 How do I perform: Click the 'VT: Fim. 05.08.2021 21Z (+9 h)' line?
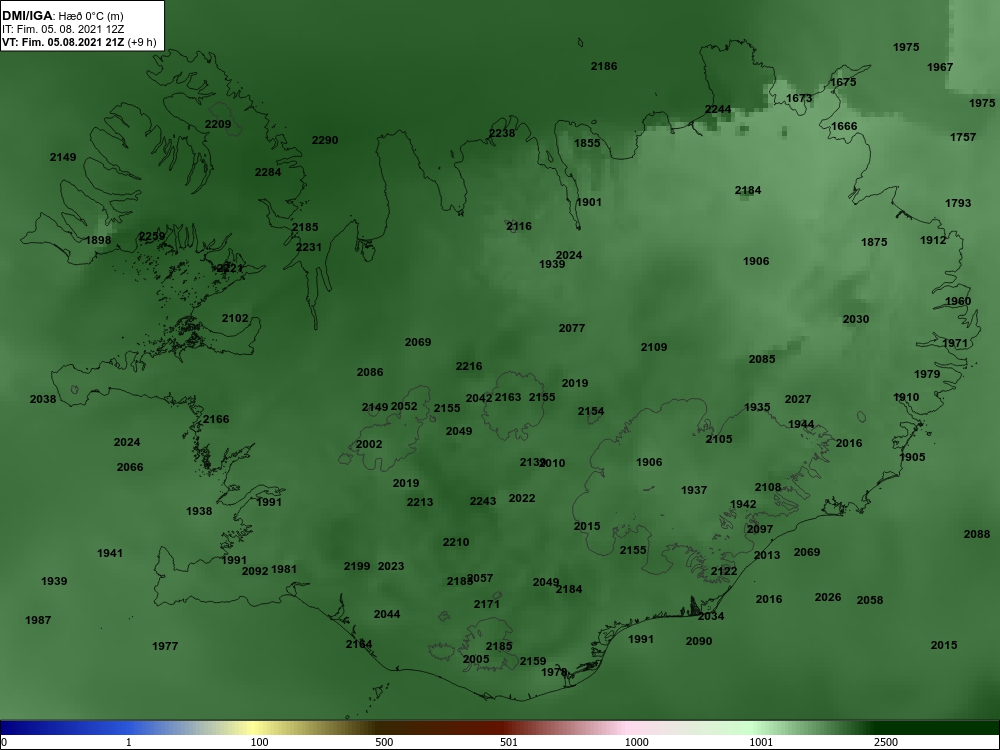79,42
